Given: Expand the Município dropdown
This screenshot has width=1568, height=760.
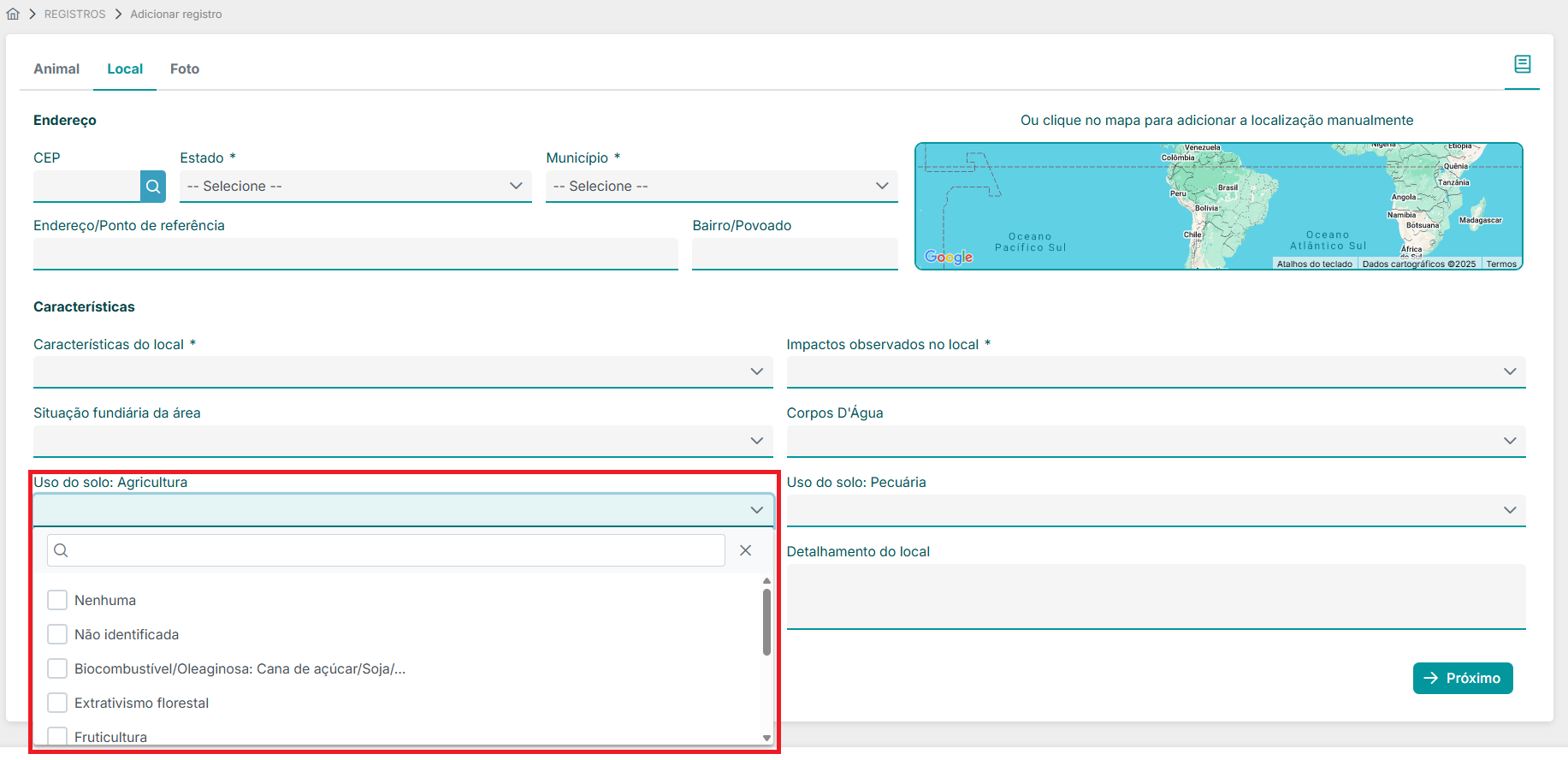Looking at the screenshot, I should pos(721,187).
